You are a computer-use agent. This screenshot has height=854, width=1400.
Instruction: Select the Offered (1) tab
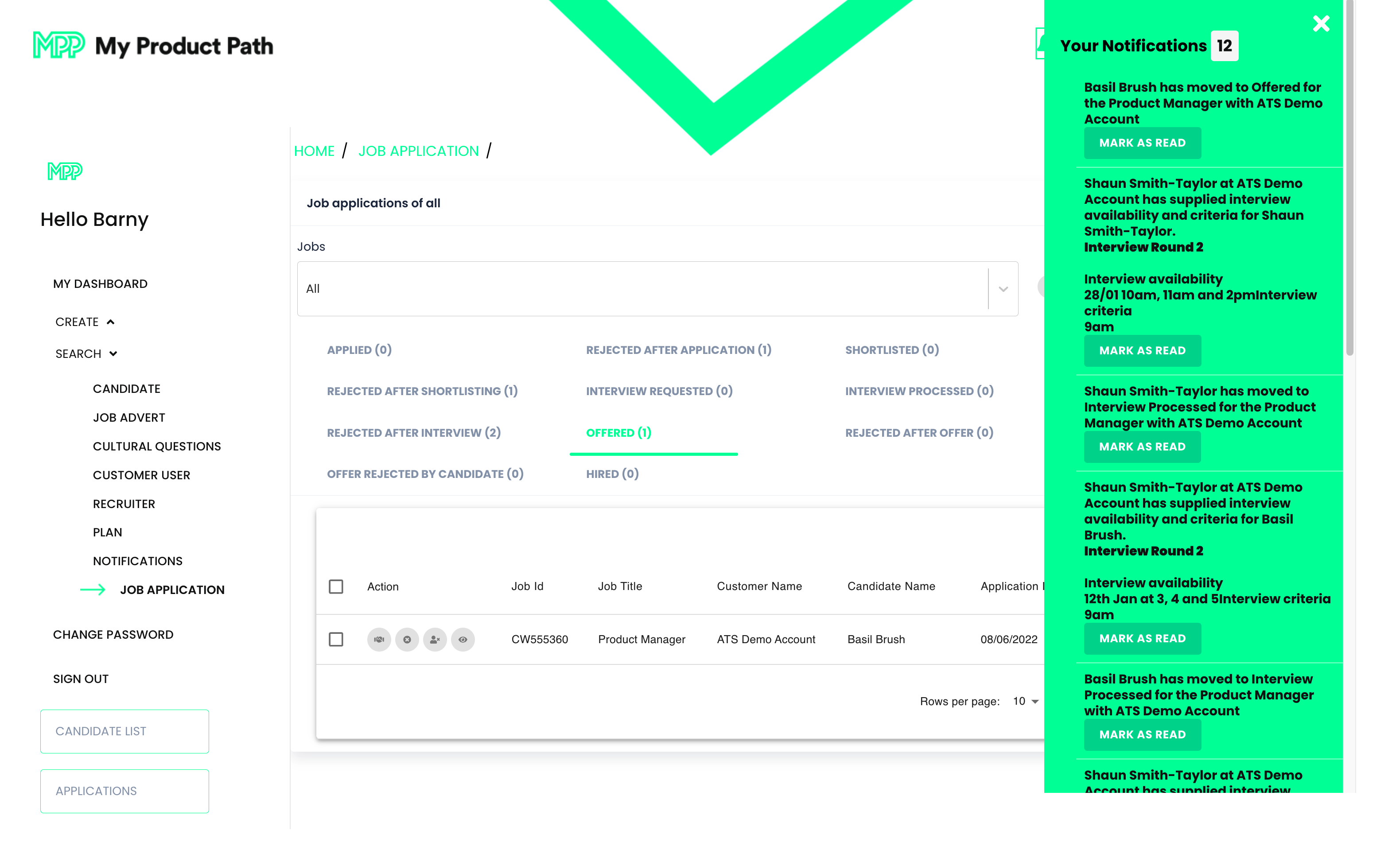click(x=618, y=432)
